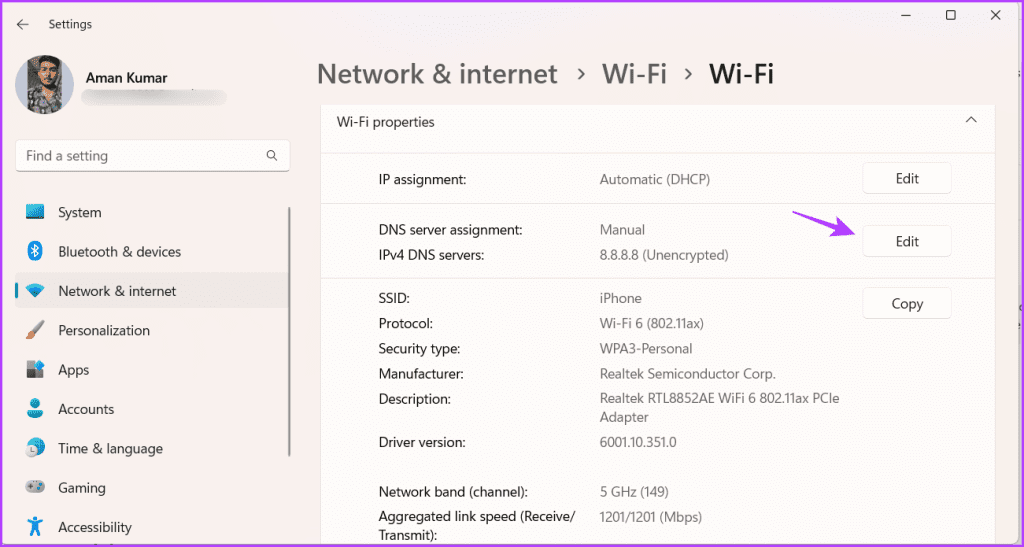The image size is (1024, 547).
Task: Click the Time & language clock icon
Action: click(35, 448)
